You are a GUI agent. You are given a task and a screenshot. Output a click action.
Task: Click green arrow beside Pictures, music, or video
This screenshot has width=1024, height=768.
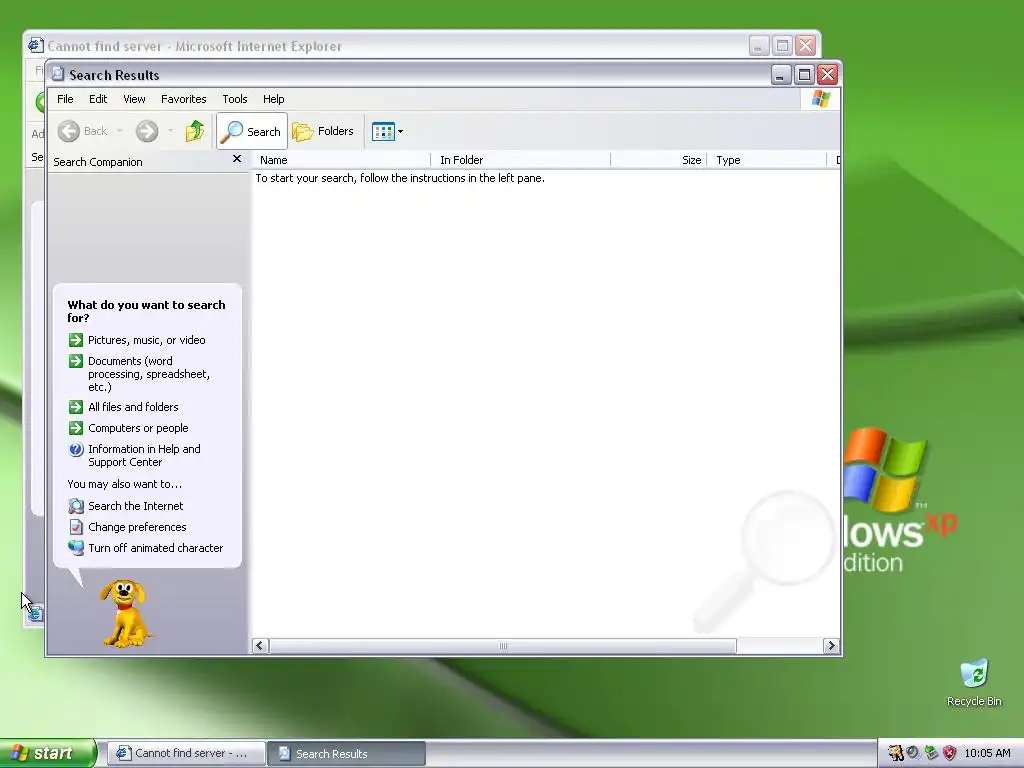click(x=76, y=340)
